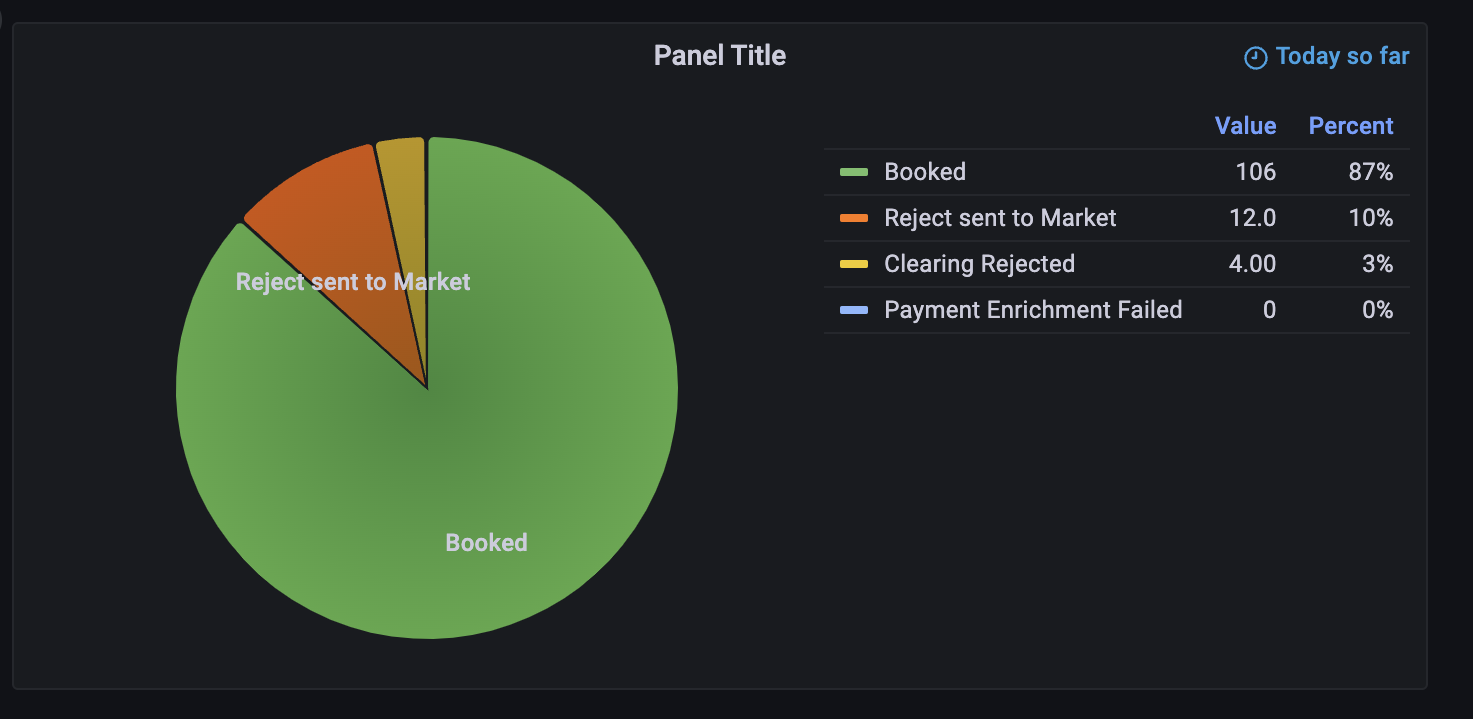Image resolution: width=1473 pixels, height=719 pixels.
Task: Click the Booked value of 106
Action: coord(1256,172)
